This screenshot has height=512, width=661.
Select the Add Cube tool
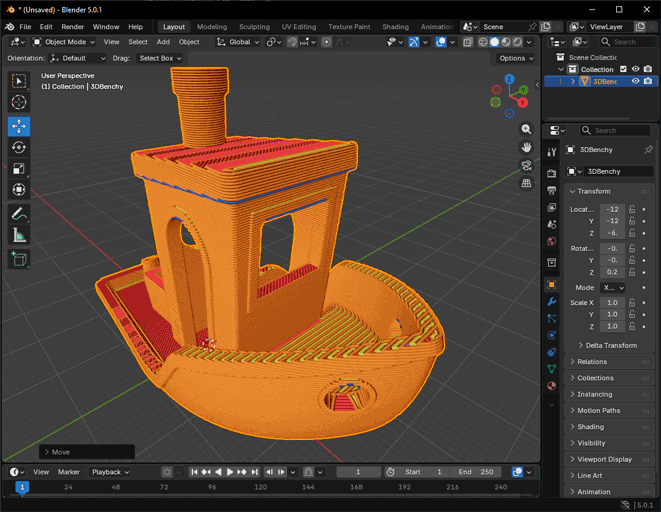(x=19, y=259)
